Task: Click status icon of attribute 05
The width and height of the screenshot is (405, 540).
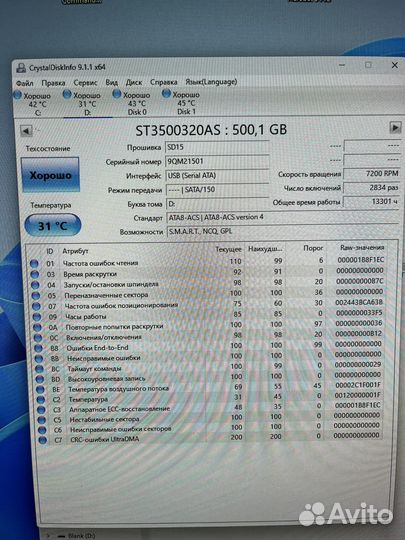Action: click(x=36, y=296)
